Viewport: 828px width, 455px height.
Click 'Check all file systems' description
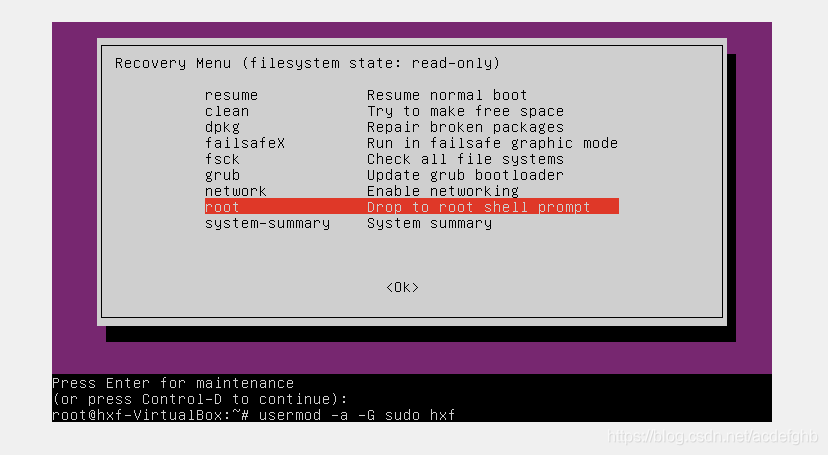pos(465,159)
